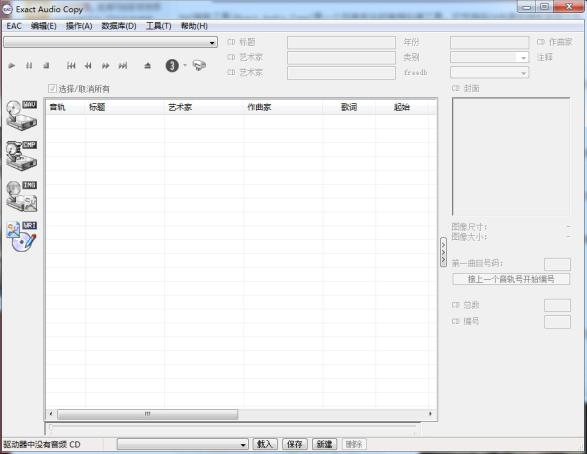Toggle the 选择/取消所有 checkbox
Viewport: 587px width, 454px height.
click(x=52, y=88)
